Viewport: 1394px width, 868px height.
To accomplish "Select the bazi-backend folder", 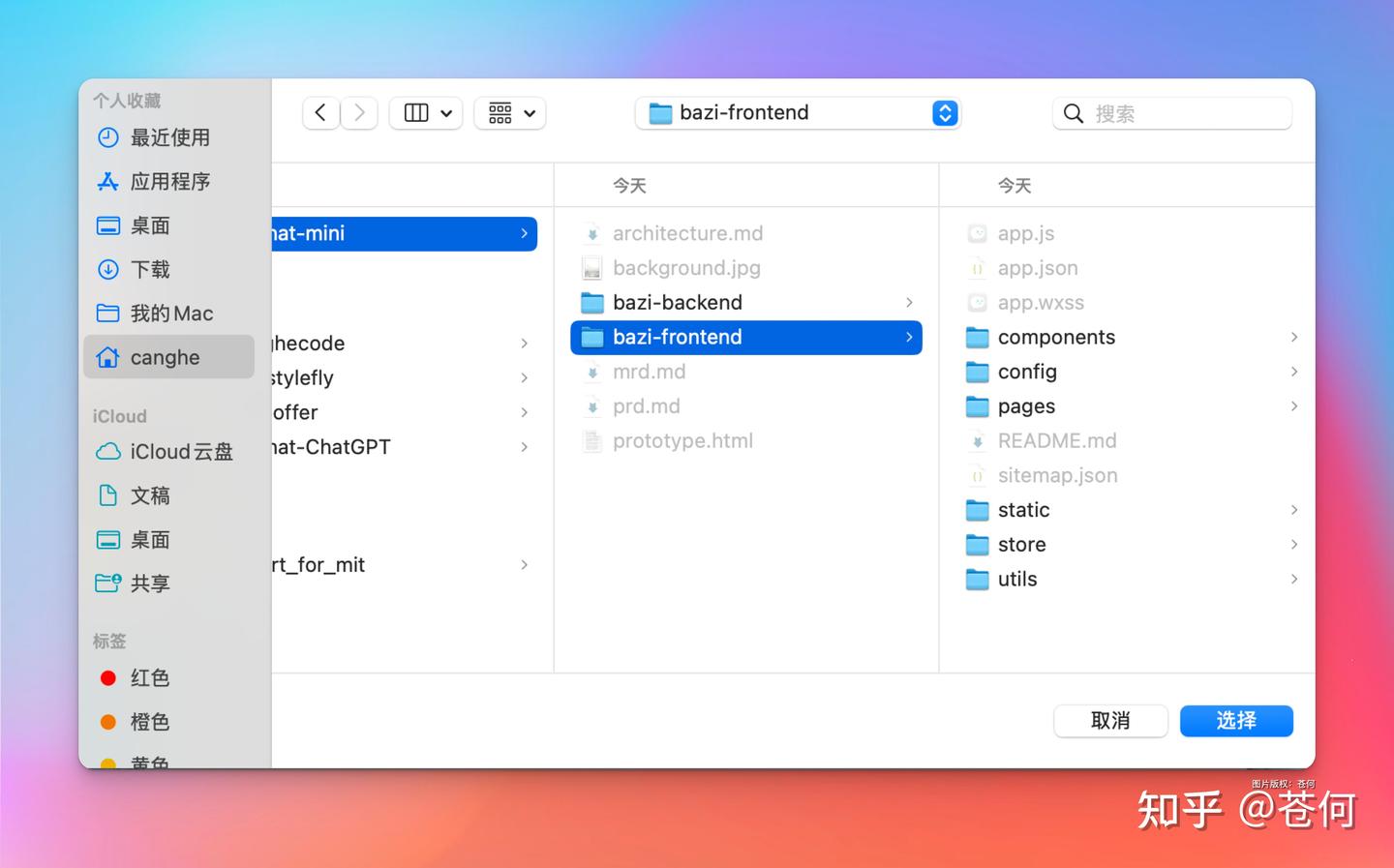I will 677,303.
